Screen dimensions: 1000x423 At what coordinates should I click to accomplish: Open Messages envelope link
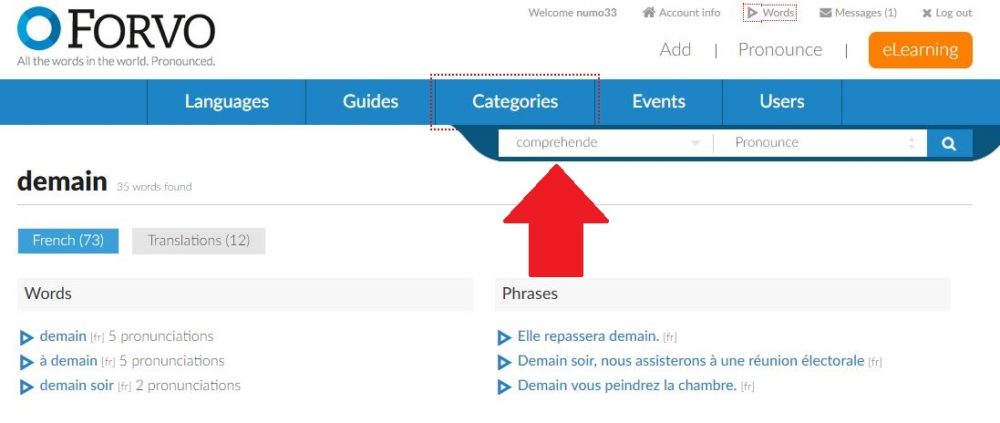click(x=857, y=13)
